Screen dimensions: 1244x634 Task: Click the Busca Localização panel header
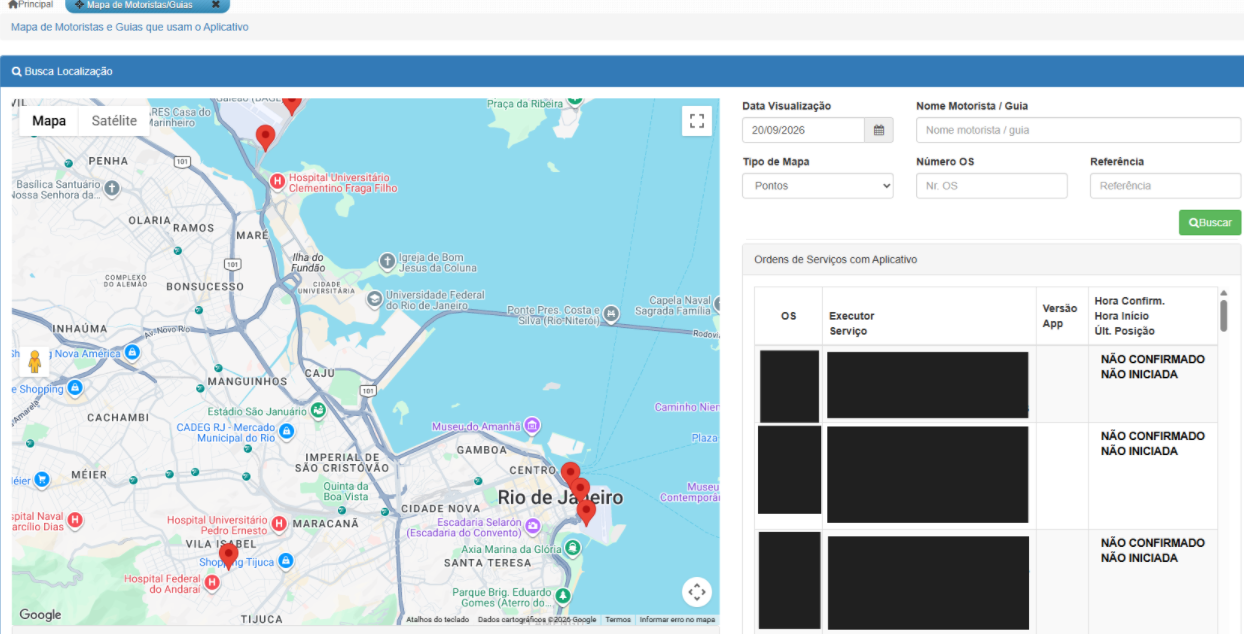(x=622, y=71)
